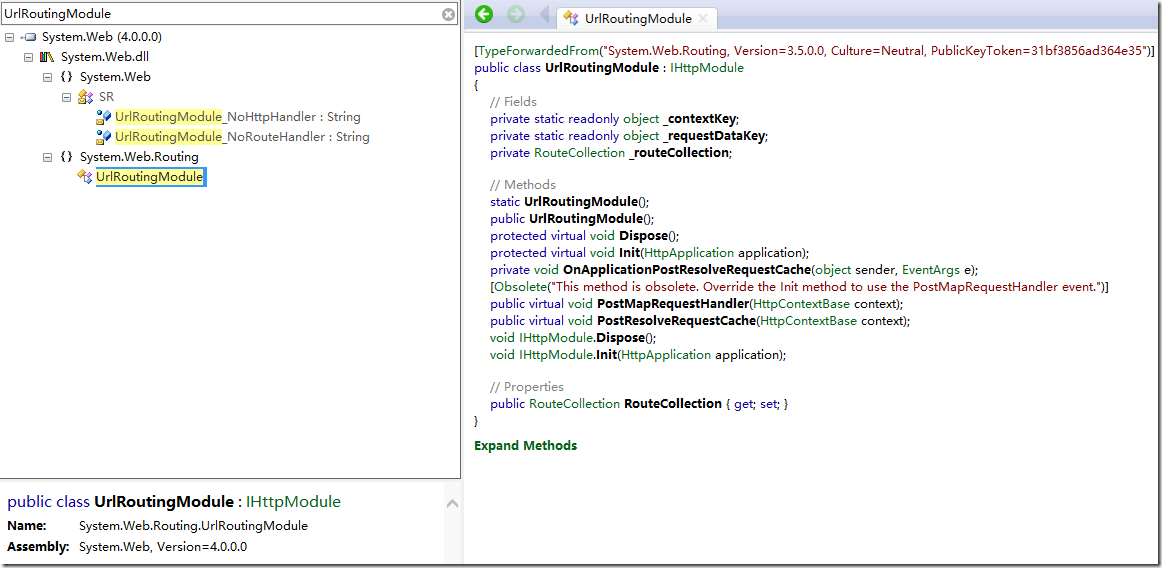Click the UrlRoutingModule_NoHttpHandler property icon

103,117
